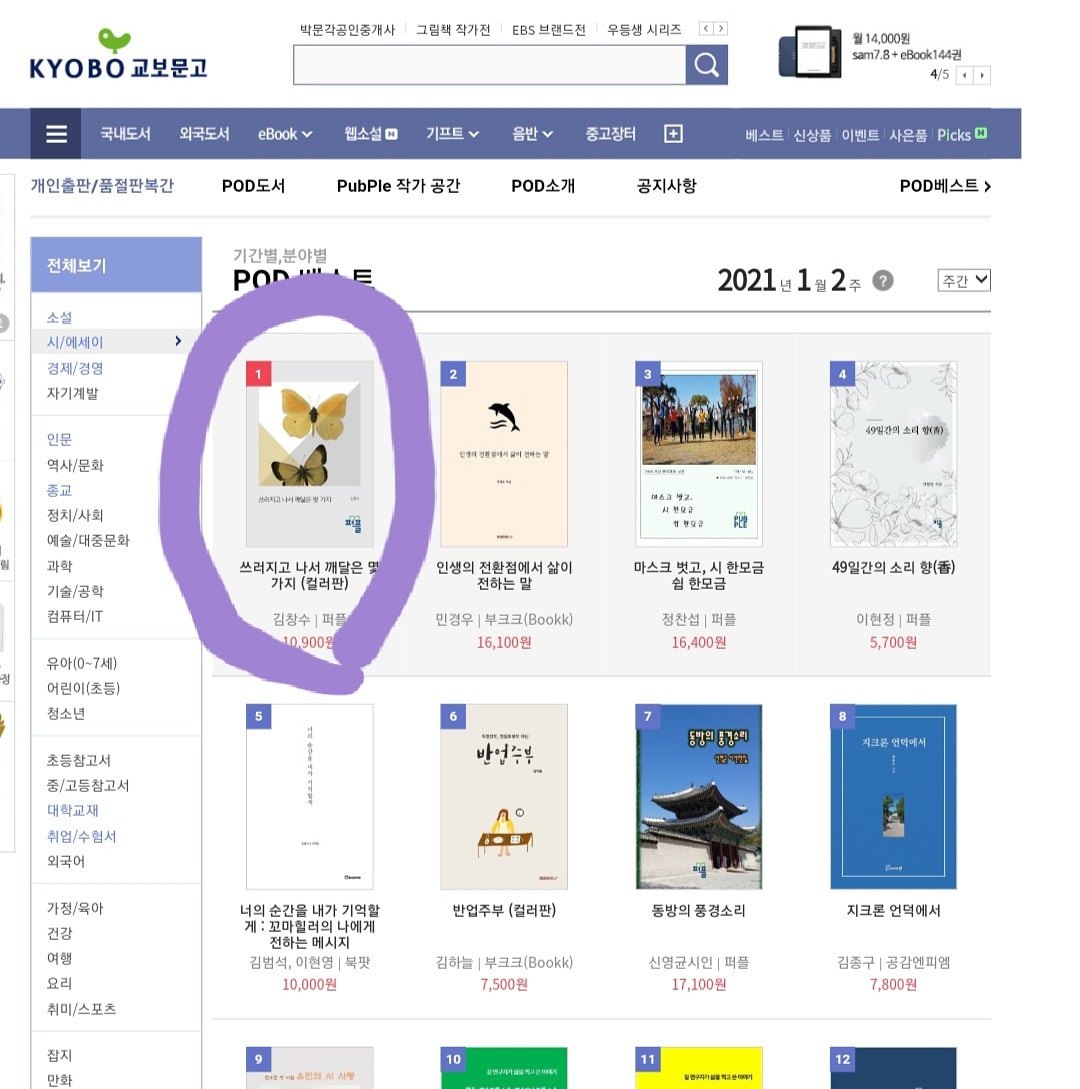Open the hamburger all-categories menu

click(56, 134)
